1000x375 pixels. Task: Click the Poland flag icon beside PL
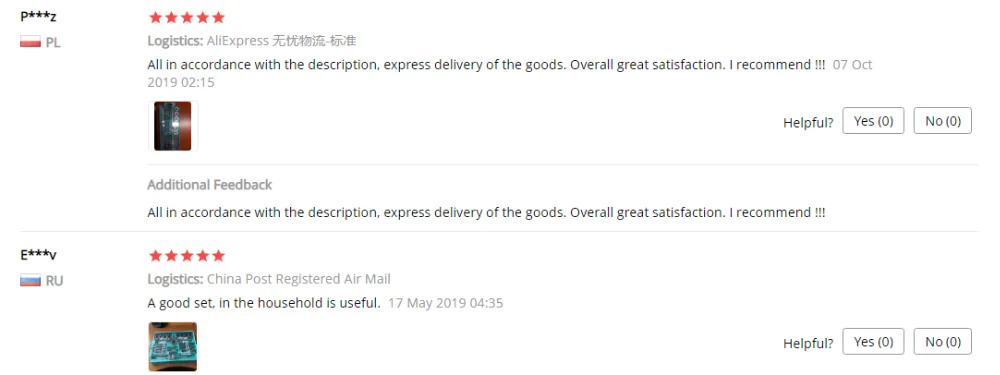(30, 42)
